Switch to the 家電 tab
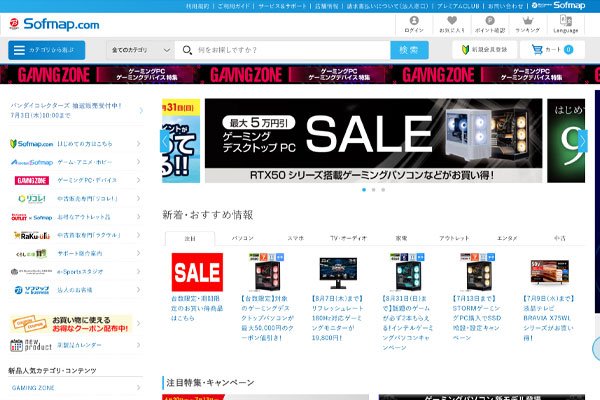Image resolution: width=600 pixels, height=400 pixels. [x=401, y=238]
